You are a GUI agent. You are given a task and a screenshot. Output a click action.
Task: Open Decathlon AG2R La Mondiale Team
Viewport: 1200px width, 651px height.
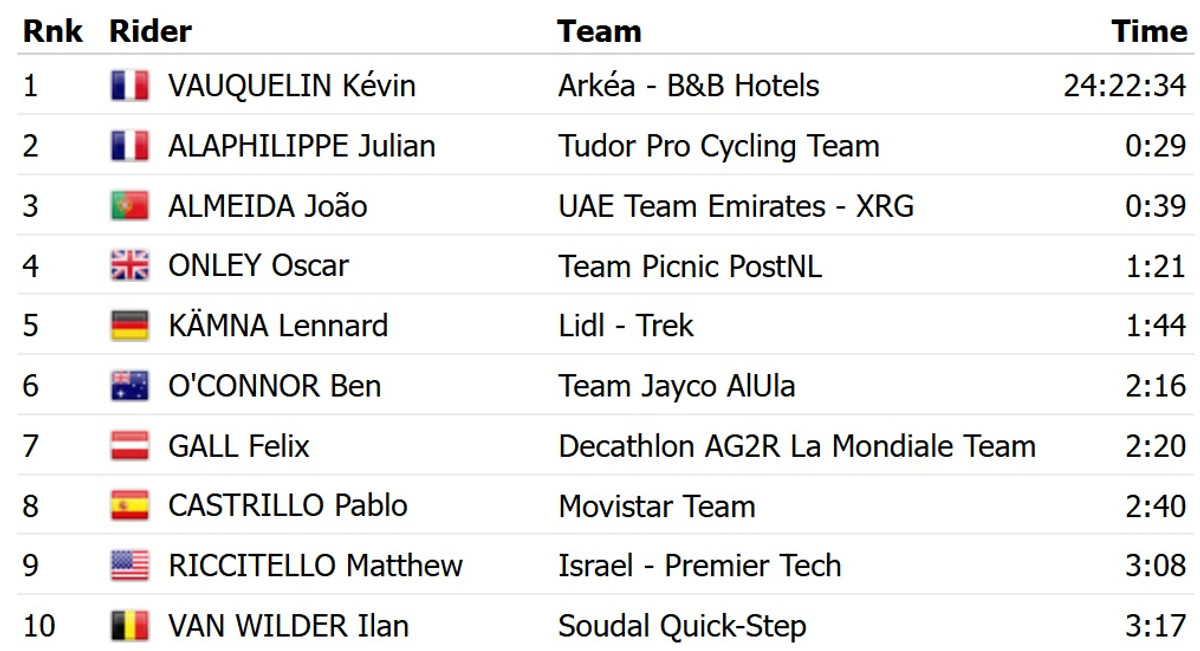pyautogui.click(x=796, y=446)
